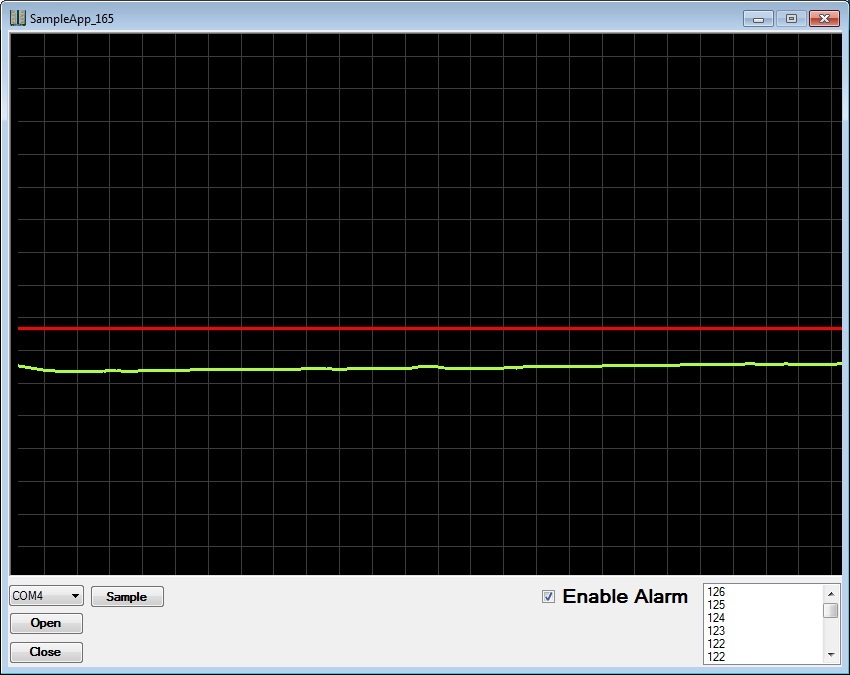Click the Open port button
This screenshot has width=850, height=675.
pos(46,623)
